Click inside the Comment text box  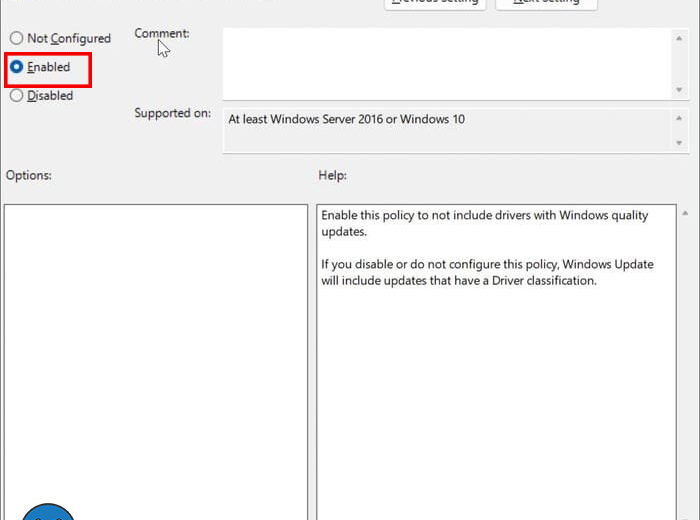tap(447, 64)
